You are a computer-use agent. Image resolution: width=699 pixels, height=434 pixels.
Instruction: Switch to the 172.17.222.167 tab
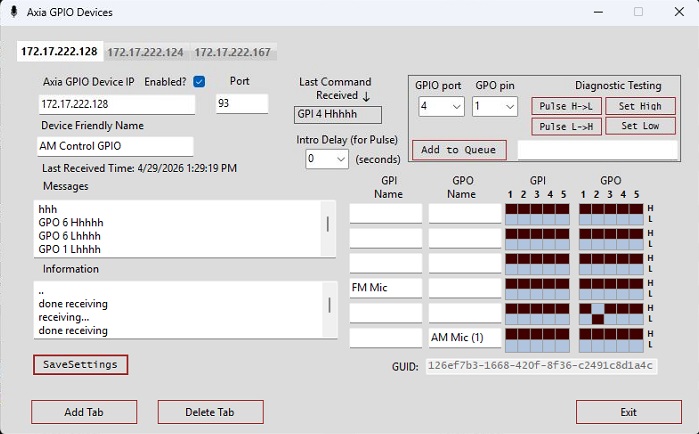pyautogui.click(x=232, y=51)
